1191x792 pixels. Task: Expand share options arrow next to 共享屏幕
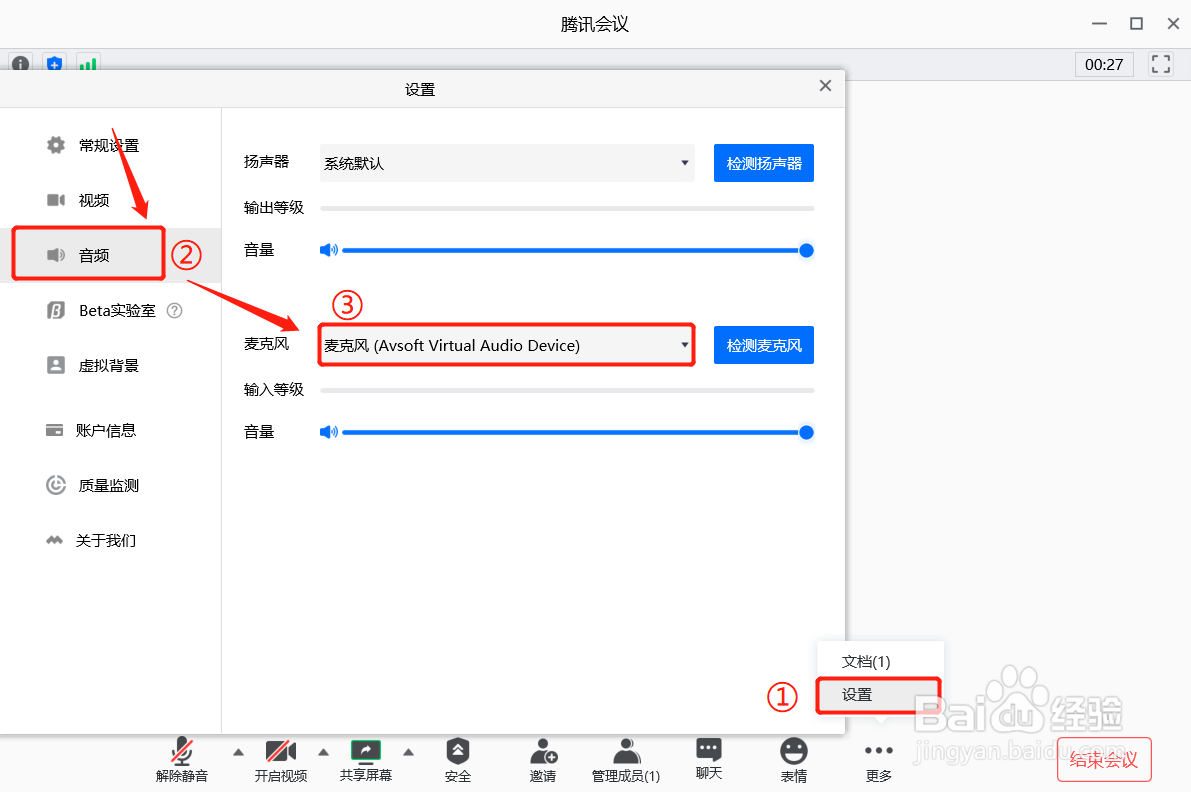click(409, 753)
